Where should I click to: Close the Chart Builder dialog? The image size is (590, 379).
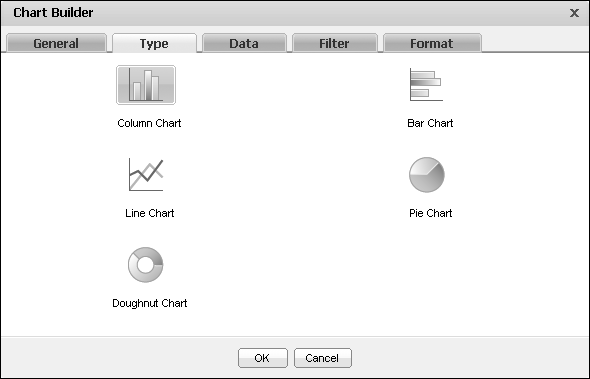(574, 13)
